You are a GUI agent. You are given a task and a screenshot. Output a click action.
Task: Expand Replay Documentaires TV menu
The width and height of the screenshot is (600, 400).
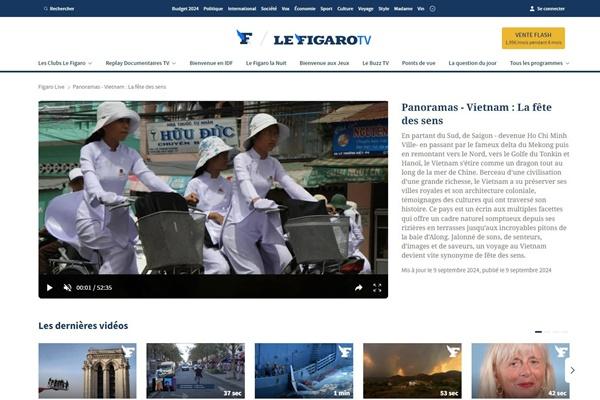pos(141,63)
